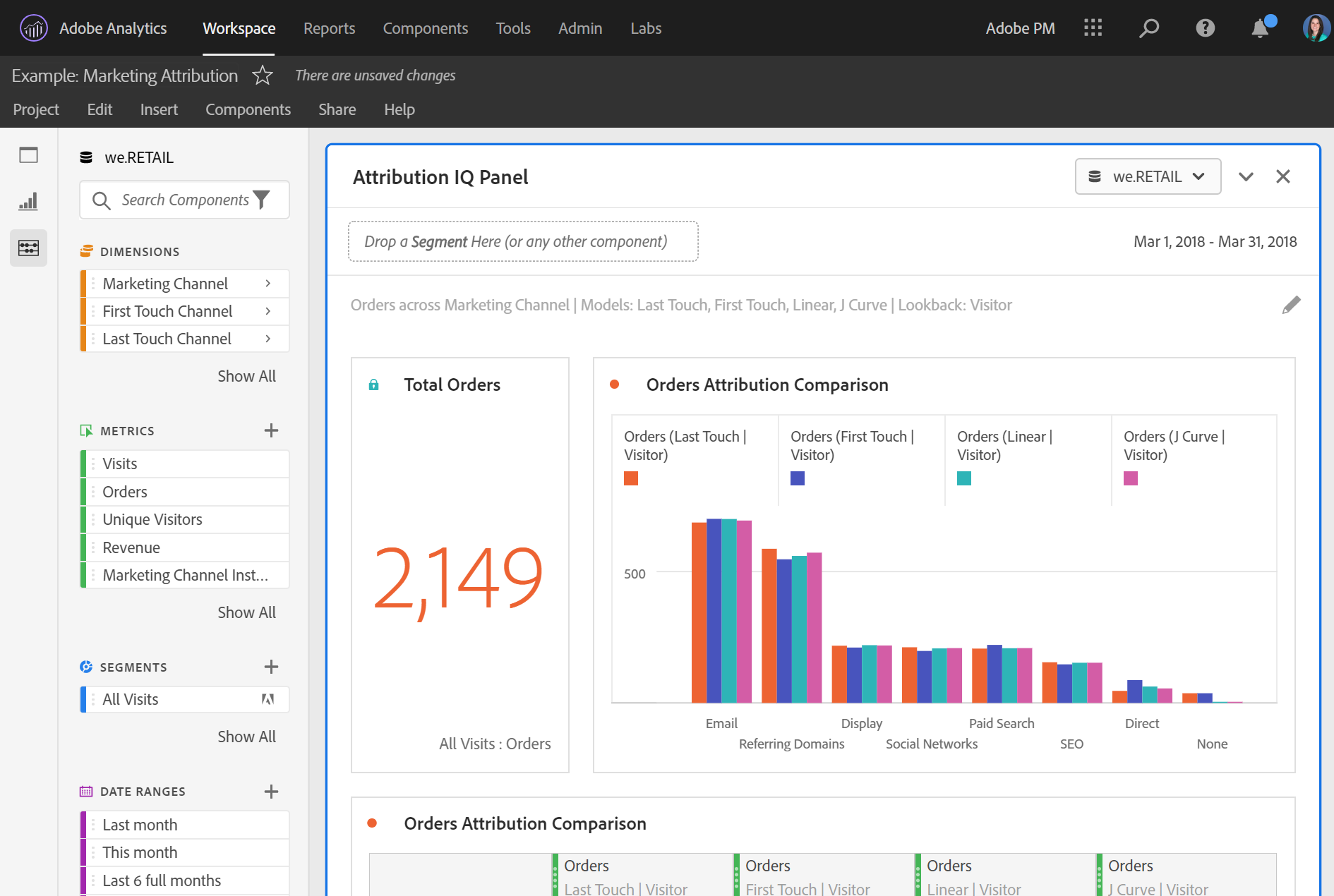Add a new metric with the plus icon

click(x=270, y=430)
